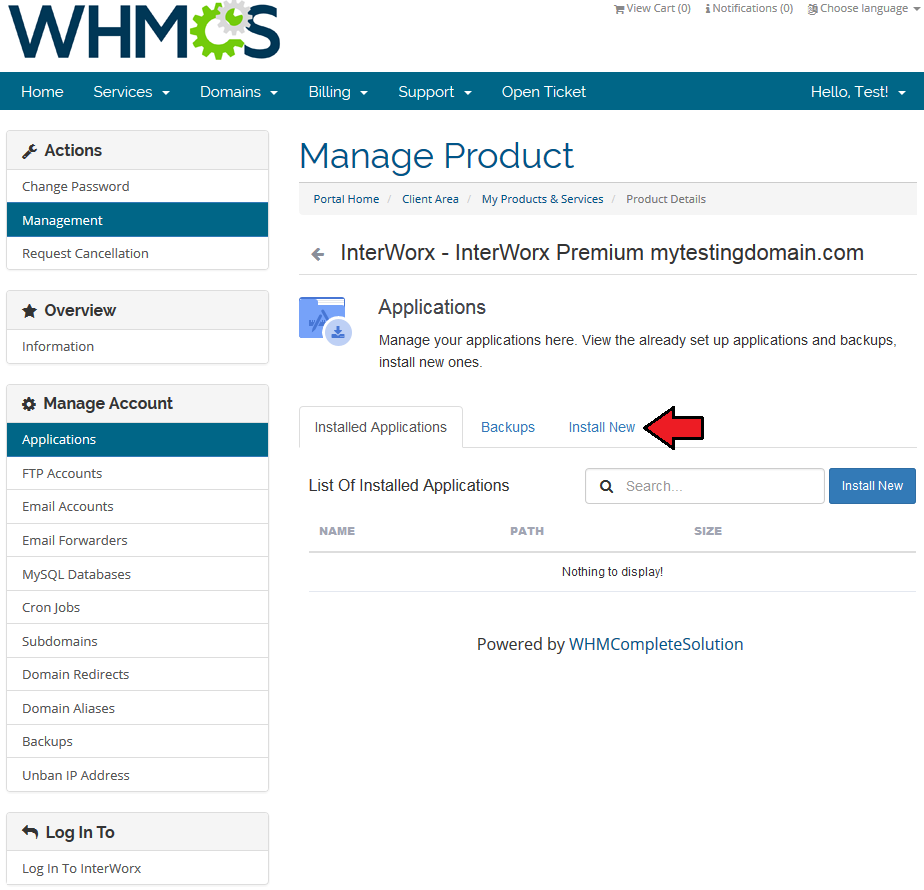Open the Billing dropdown
The image size is (924, 890).
coord(338,92)
